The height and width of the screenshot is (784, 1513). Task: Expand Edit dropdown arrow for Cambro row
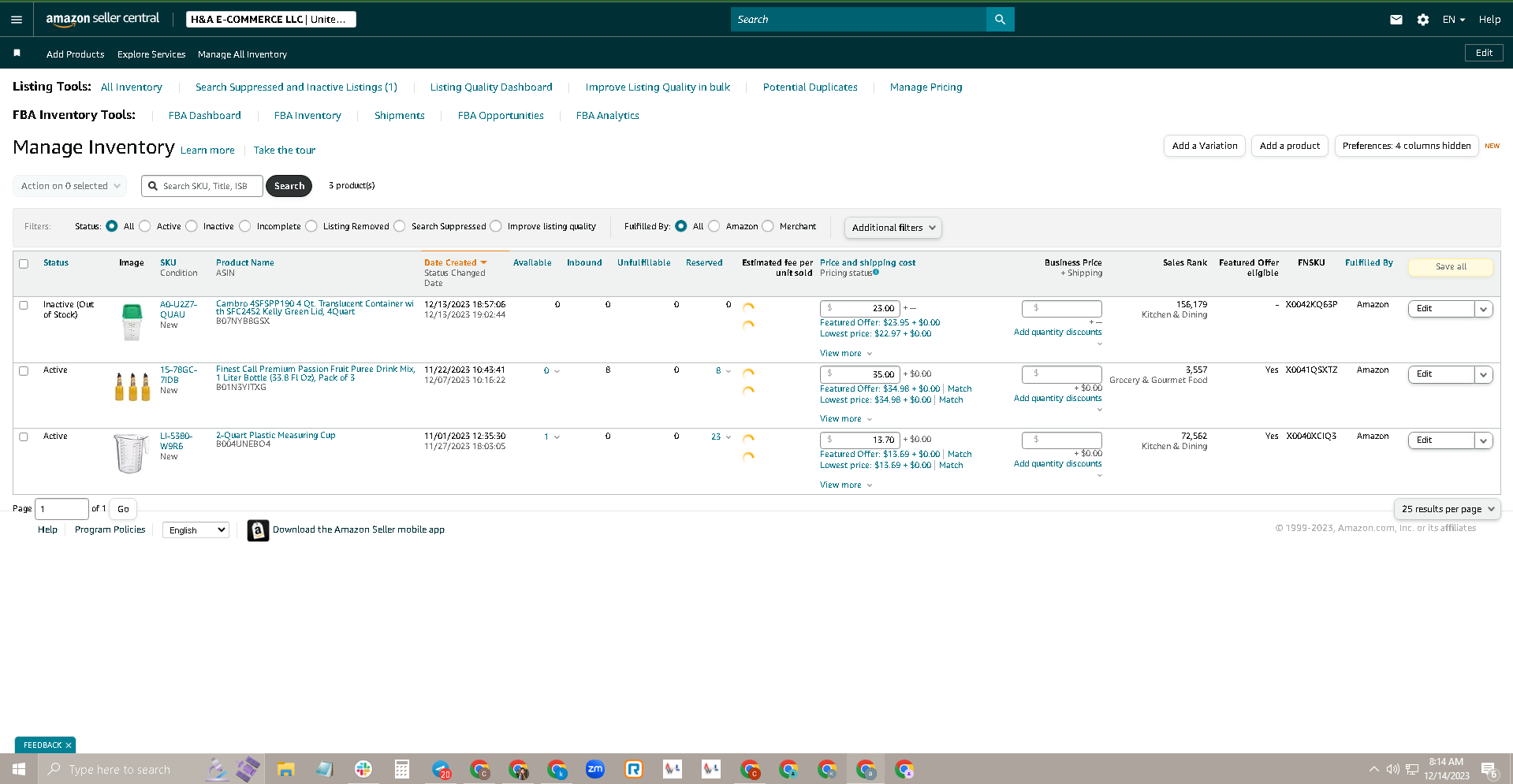coord(1484,309)
